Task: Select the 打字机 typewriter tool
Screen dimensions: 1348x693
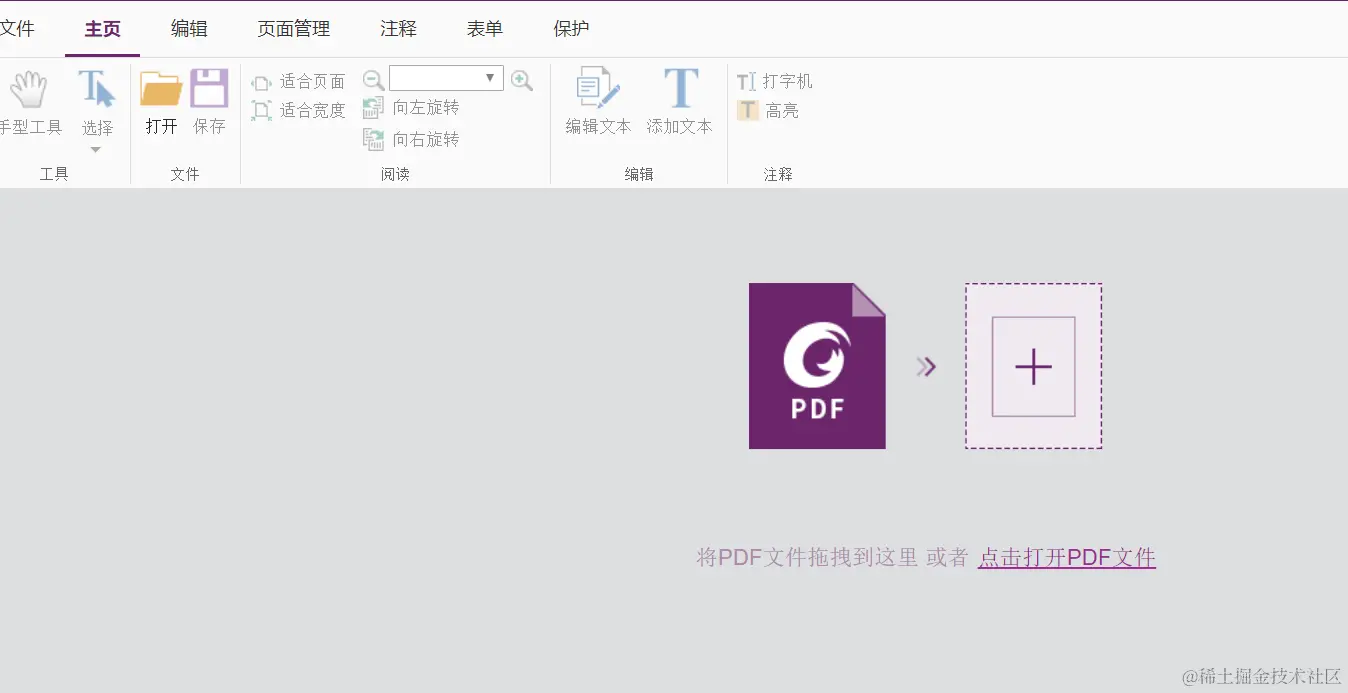Action: point(775,82)
